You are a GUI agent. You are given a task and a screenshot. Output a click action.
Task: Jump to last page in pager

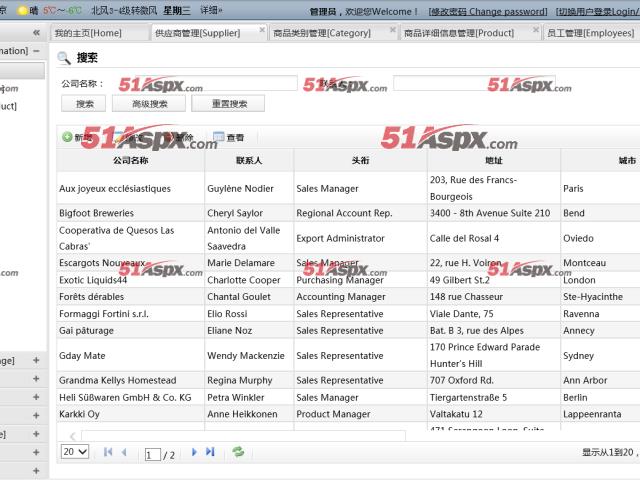click(x=210, y=452)
